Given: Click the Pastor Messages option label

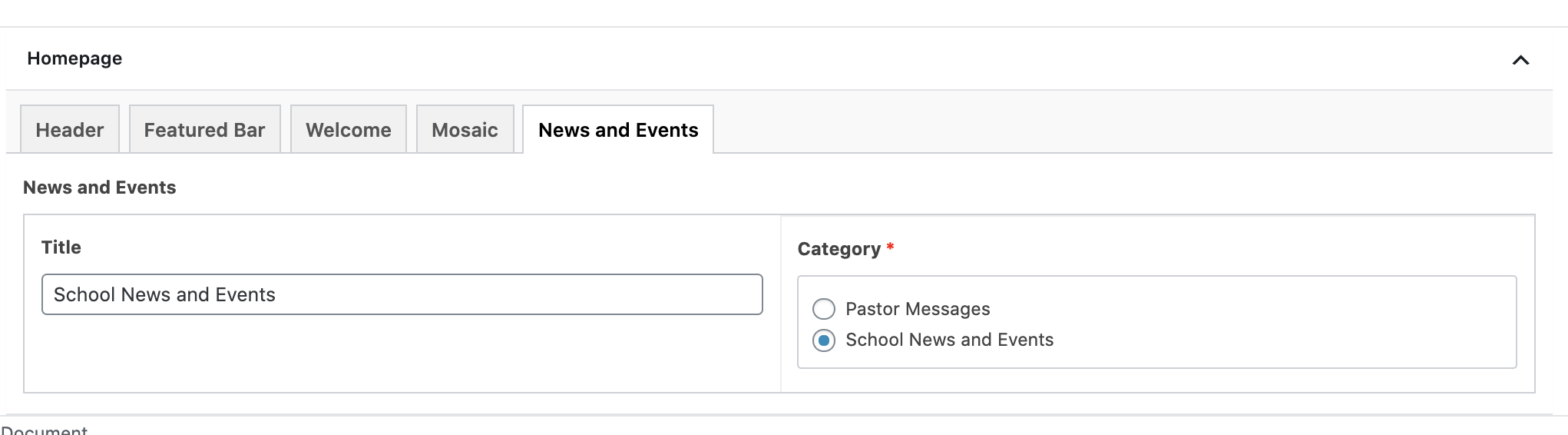Looking at the screenshot, I should [x=918, y=309].
